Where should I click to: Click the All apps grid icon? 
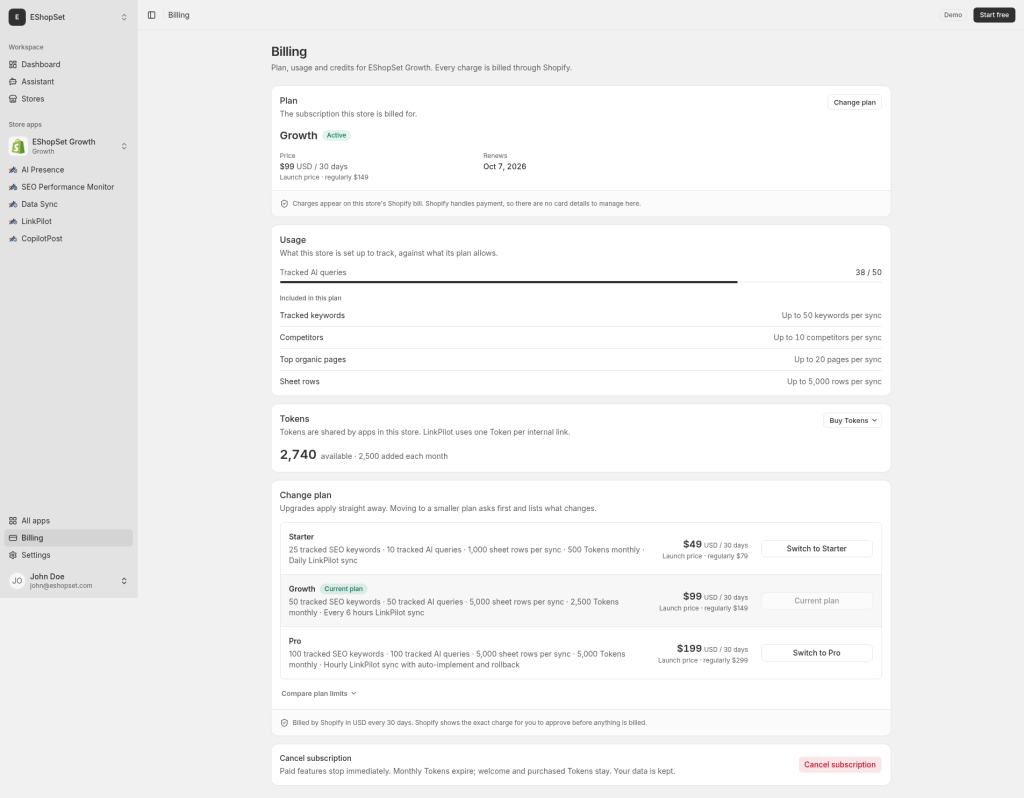coord(13,521)
